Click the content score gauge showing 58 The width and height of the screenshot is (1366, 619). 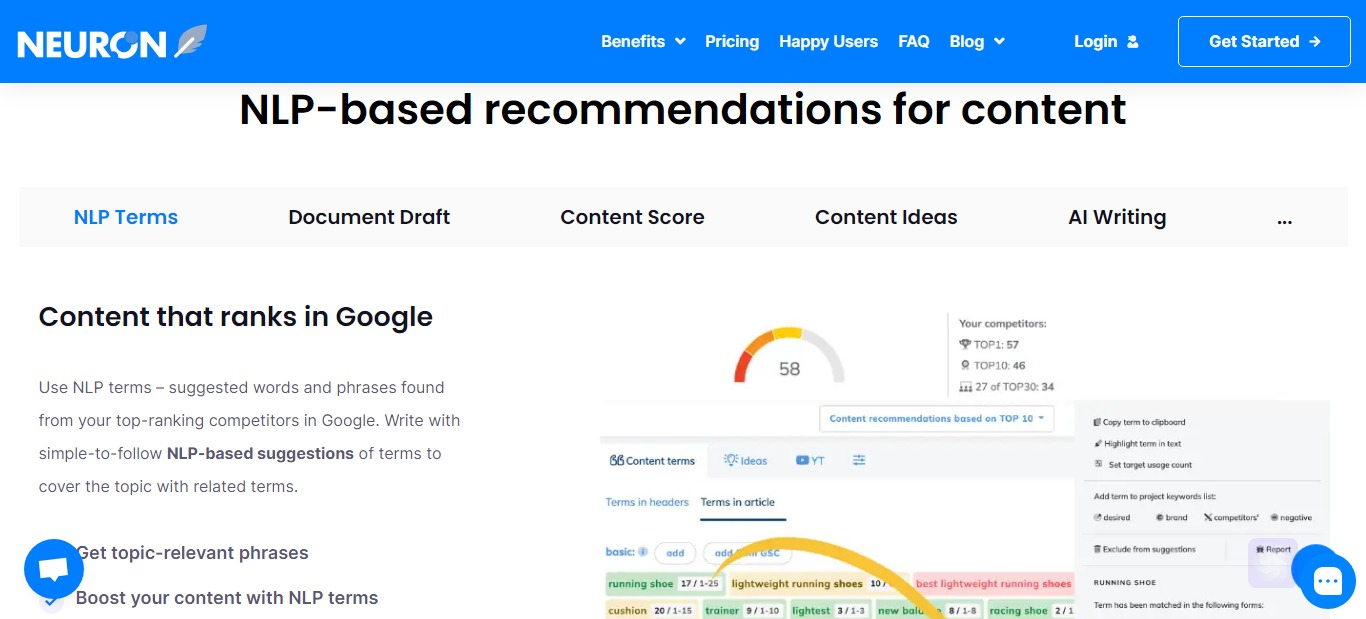(x=789, y=356)
